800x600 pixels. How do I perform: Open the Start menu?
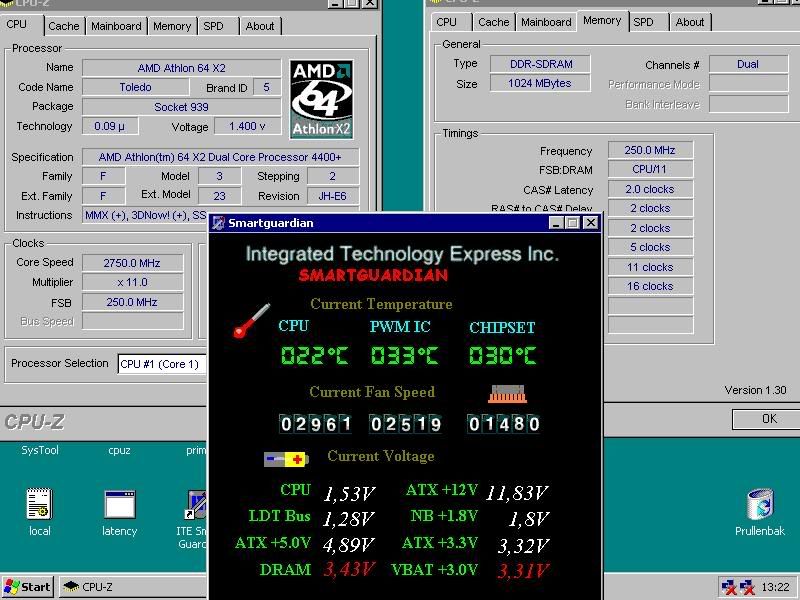pyautogui.click(x=28, y=587)
